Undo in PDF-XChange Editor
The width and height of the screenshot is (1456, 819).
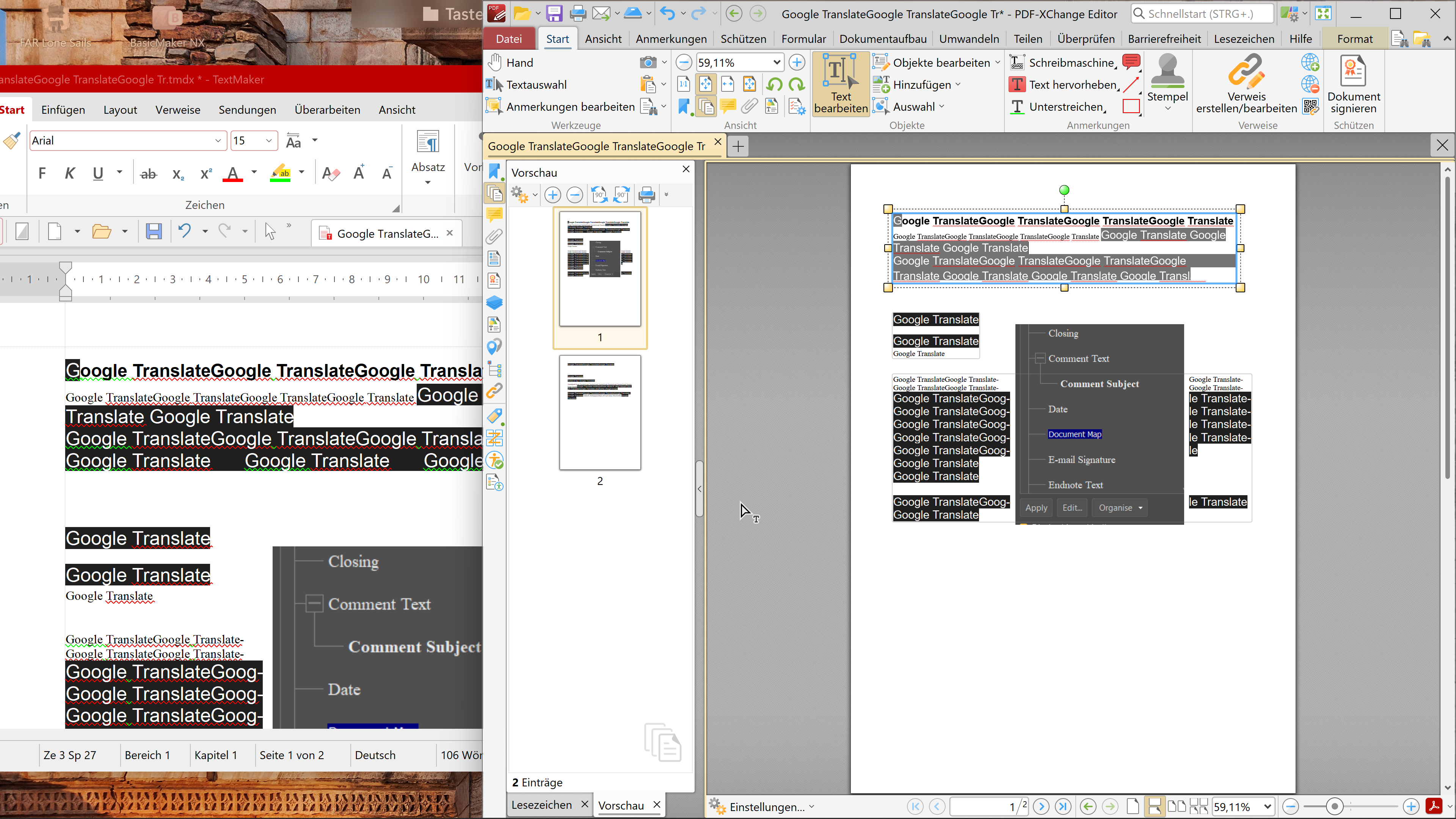pyautogui.click(x=667, y=14)
